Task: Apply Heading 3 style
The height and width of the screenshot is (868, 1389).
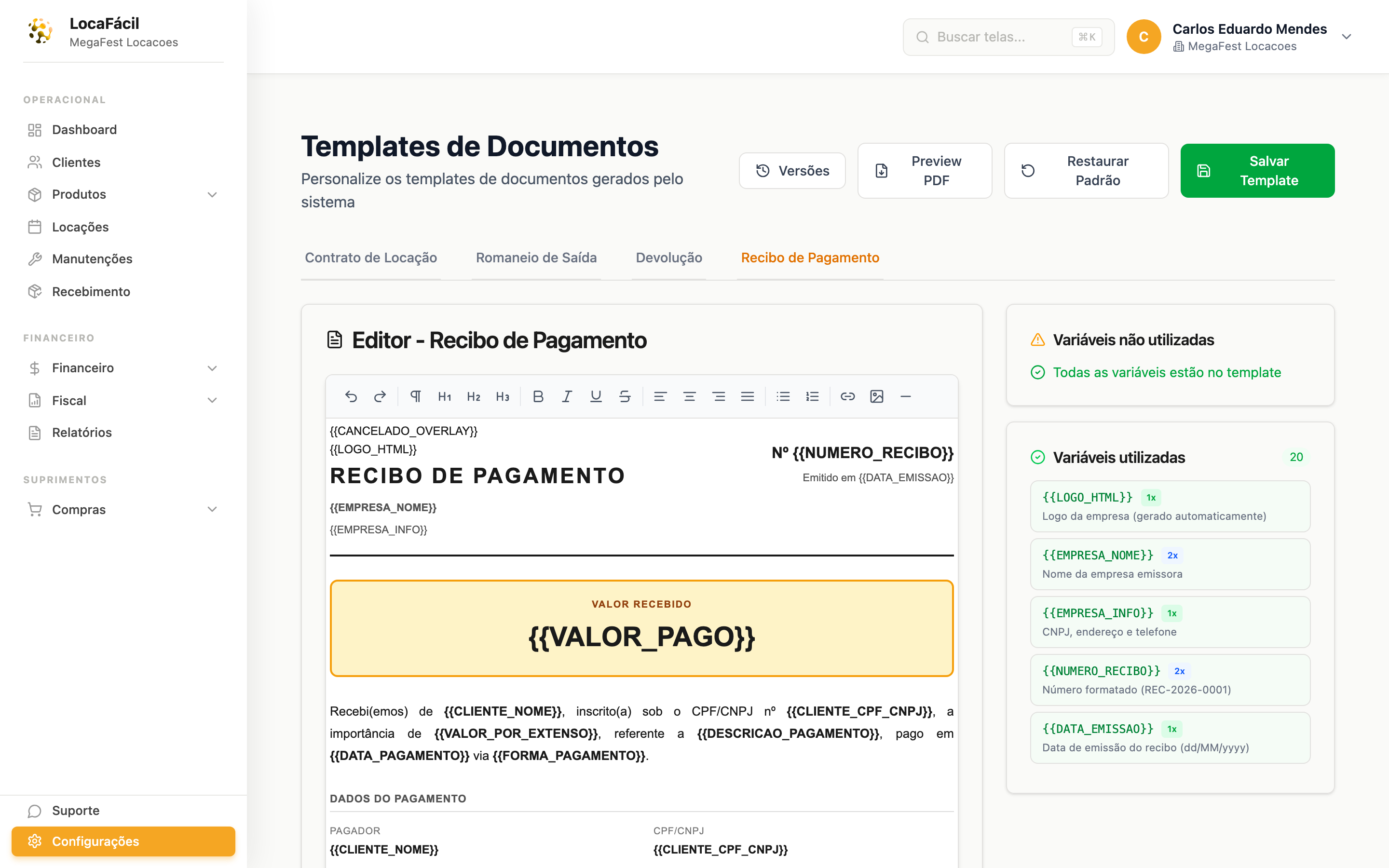Action: (502, 396)
